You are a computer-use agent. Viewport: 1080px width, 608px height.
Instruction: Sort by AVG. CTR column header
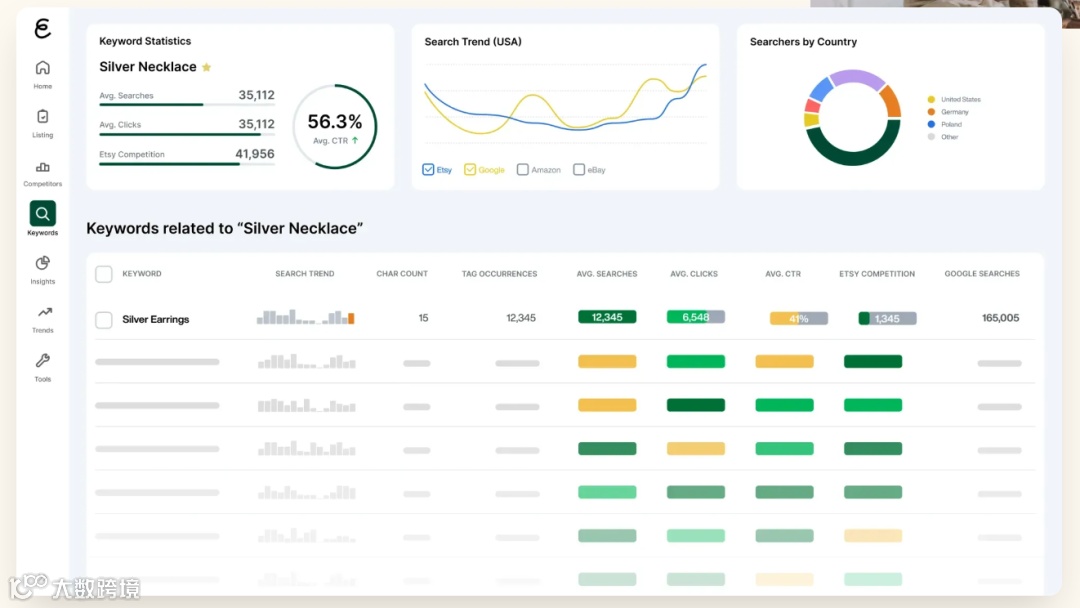[783, 274]
